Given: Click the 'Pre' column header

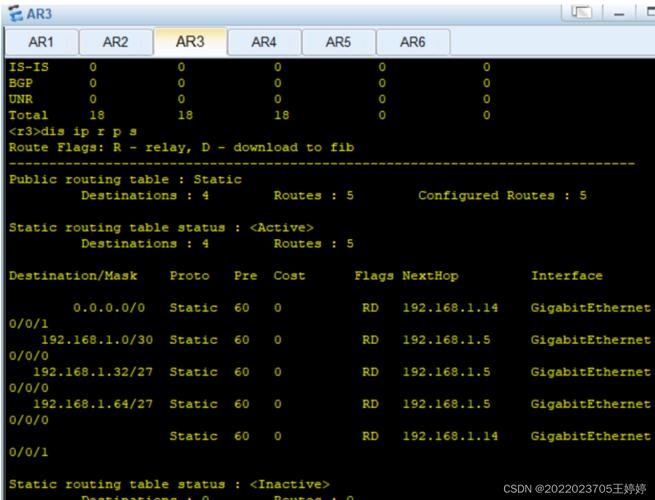Looking at the screenshot, I should click(245, 276).
